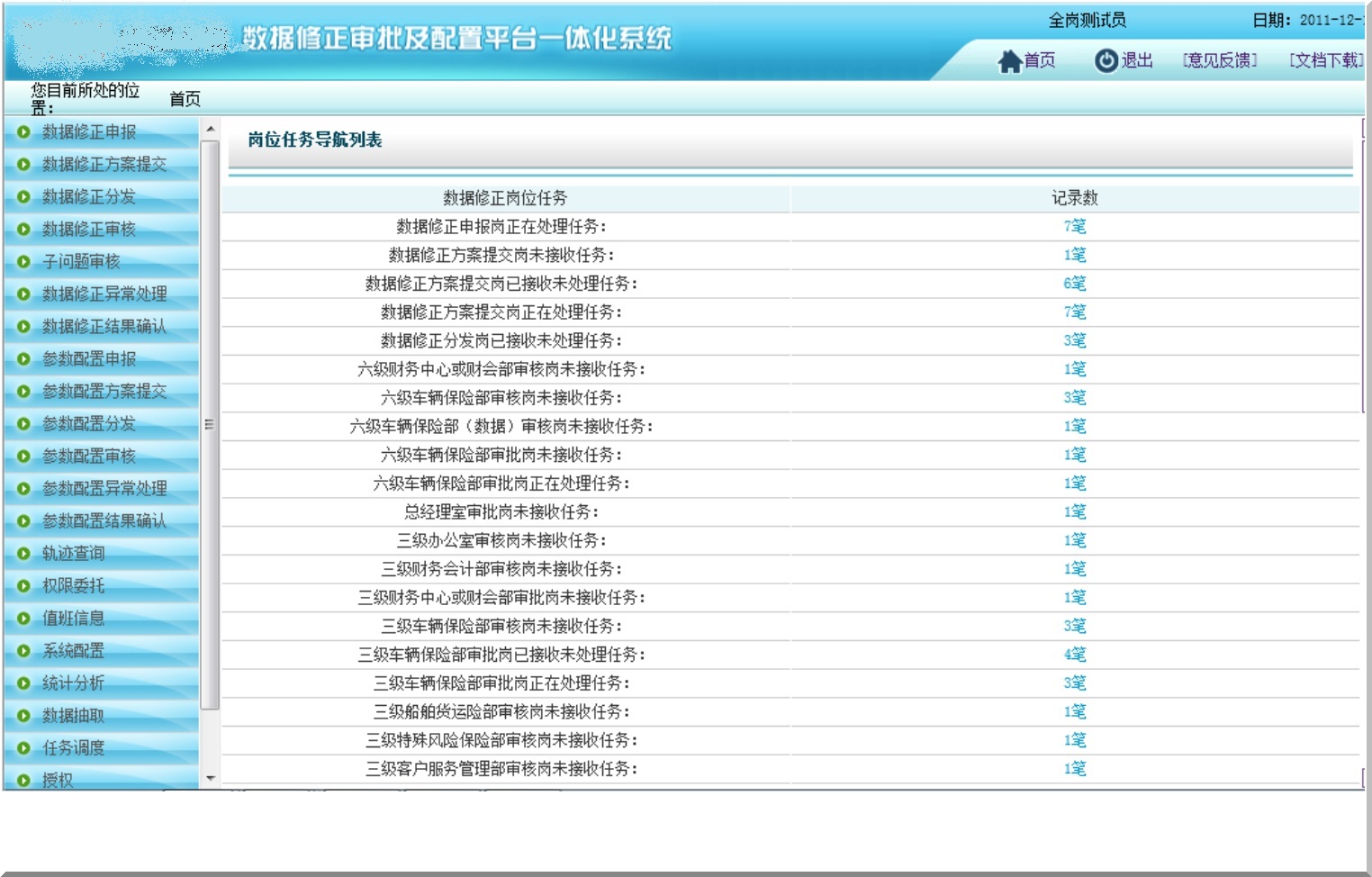
Task: Open 3笔 for 数据修正分发岗已接收未处理任务
Action: pyautogui.click(x=1075, y=340)
